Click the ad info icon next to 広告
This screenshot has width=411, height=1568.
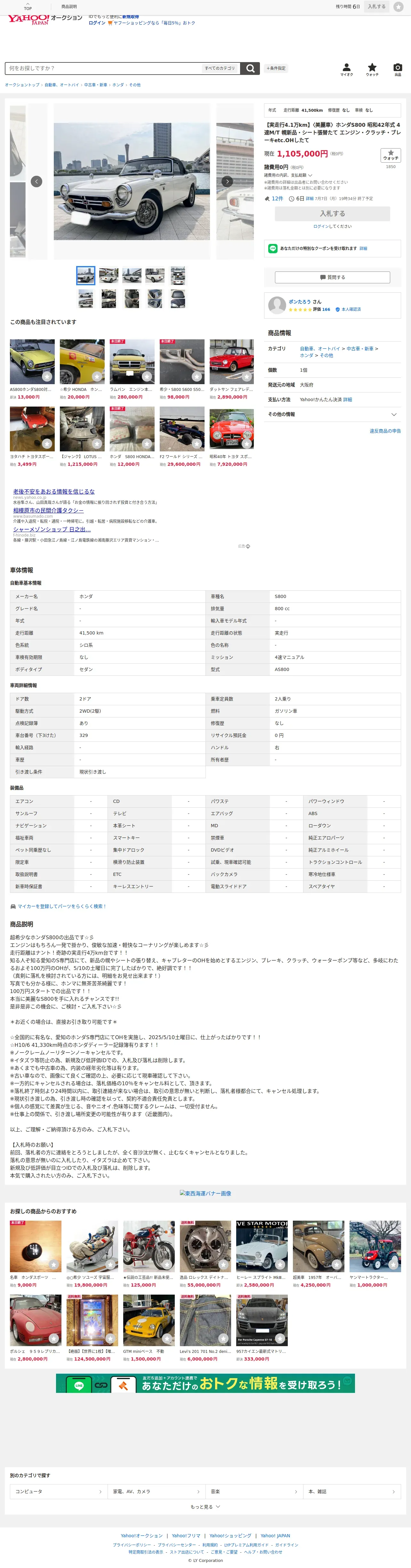pyautogui.click(x=248, y=546)
